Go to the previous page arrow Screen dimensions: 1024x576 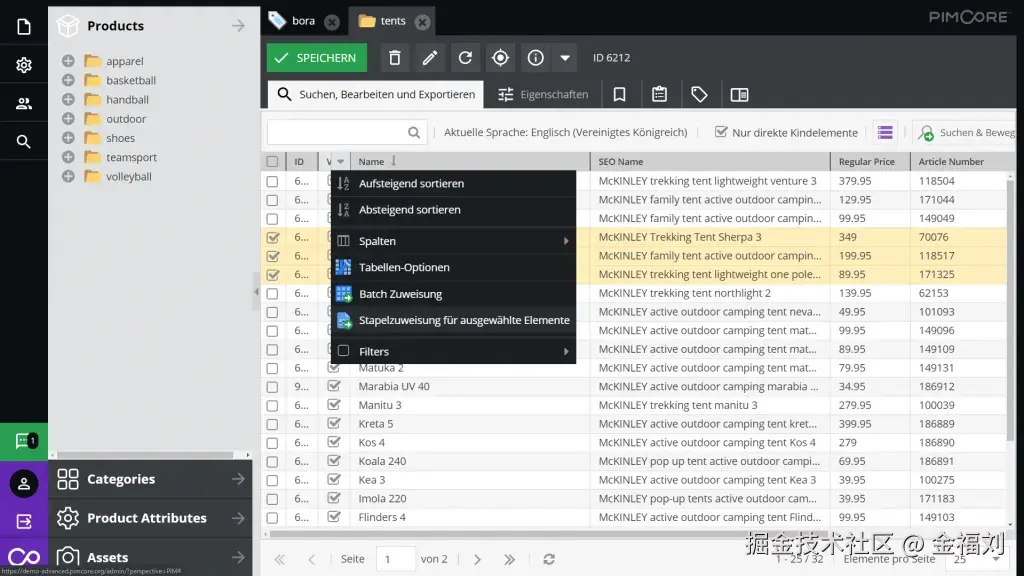coord(312,560)
